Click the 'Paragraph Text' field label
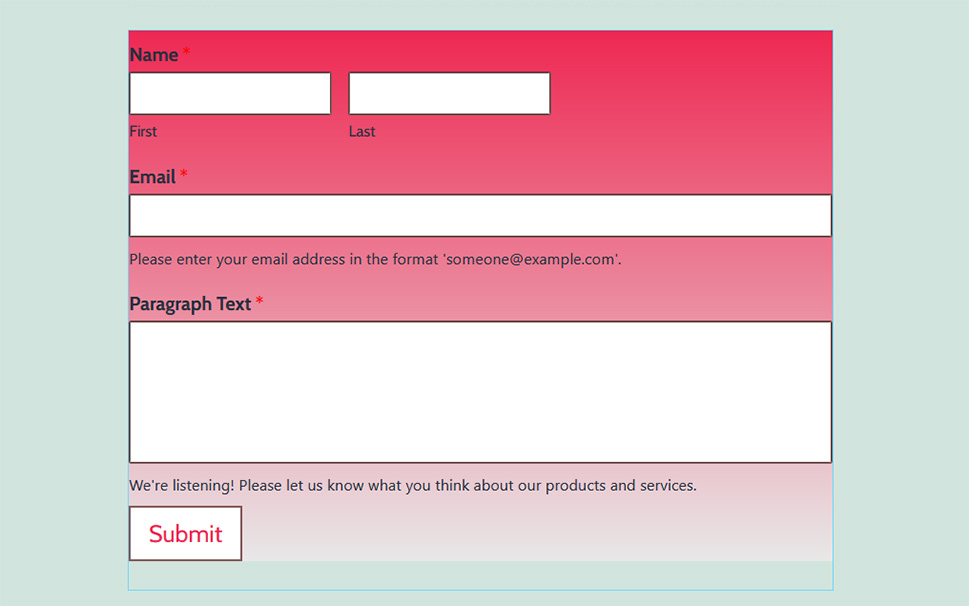The height and width of the screenshot is (606, 969). click(x=192, y=304)
